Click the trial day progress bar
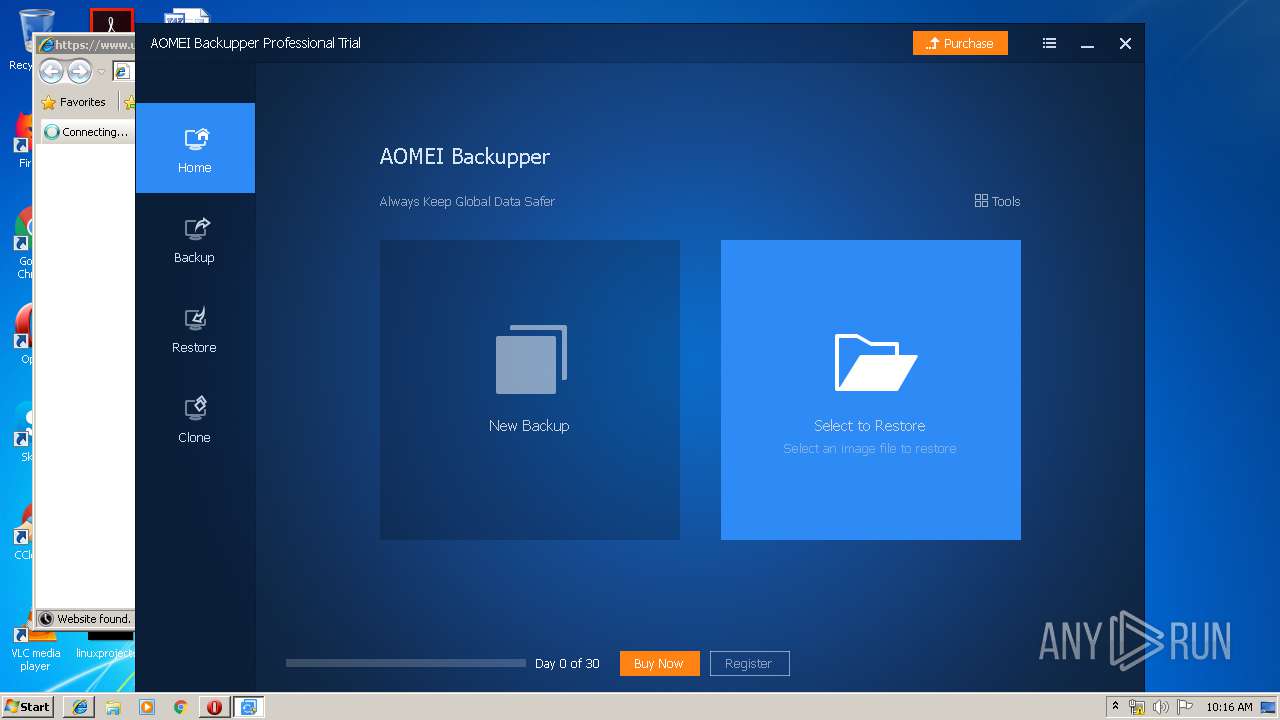Screen dimensions: 1280x720 point(405,663)
